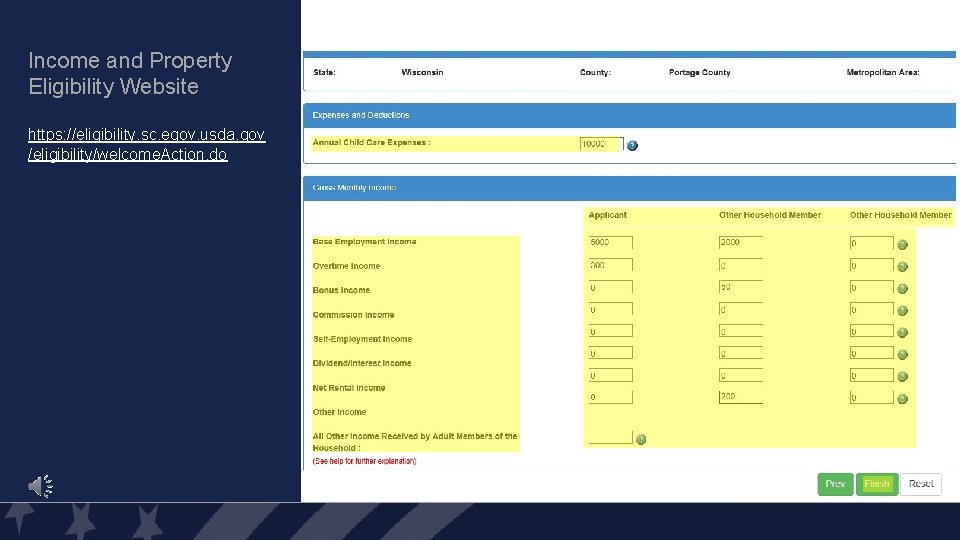The width and height of the screenshot is (960, 540).
Task: Click the speaker audio icon on slide
Action: [x=40, y=486]
